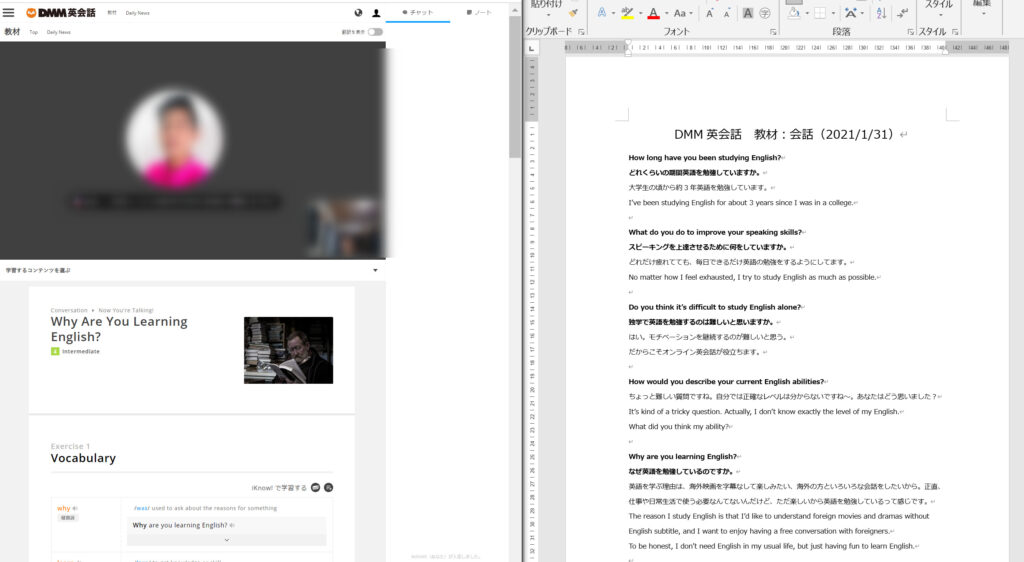Open highlight color dropdown arrow

pyautogui.click(x=640, y=14)
